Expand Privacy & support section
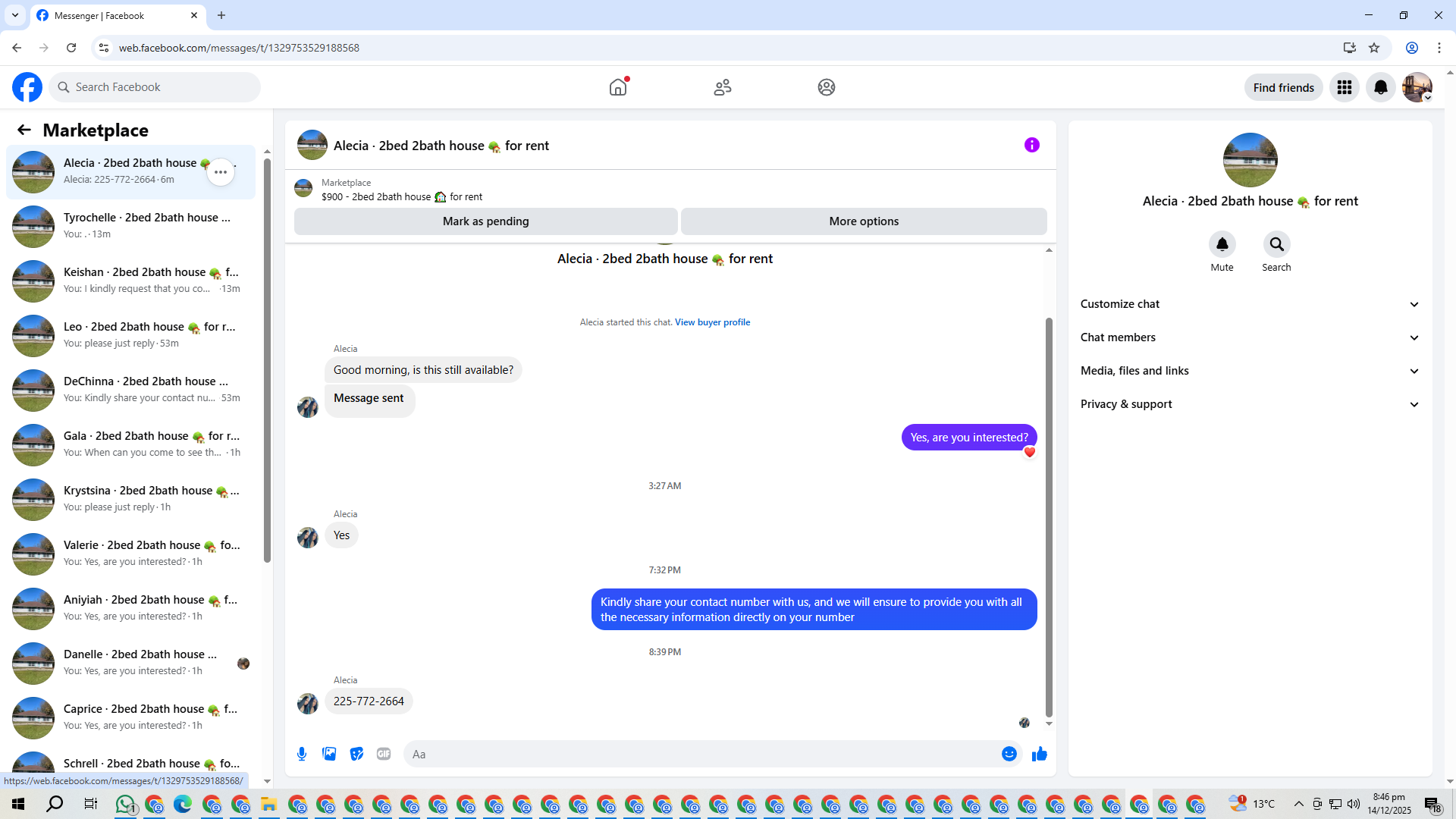Image resolution: width=1456 pixels, height=819 pixels. point(1250,404)
